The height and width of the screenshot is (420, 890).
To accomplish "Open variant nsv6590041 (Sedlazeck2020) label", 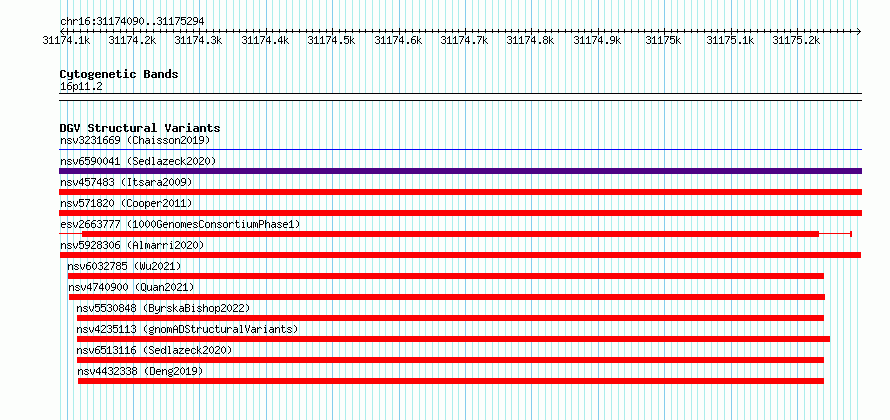I will pos(138,161).
